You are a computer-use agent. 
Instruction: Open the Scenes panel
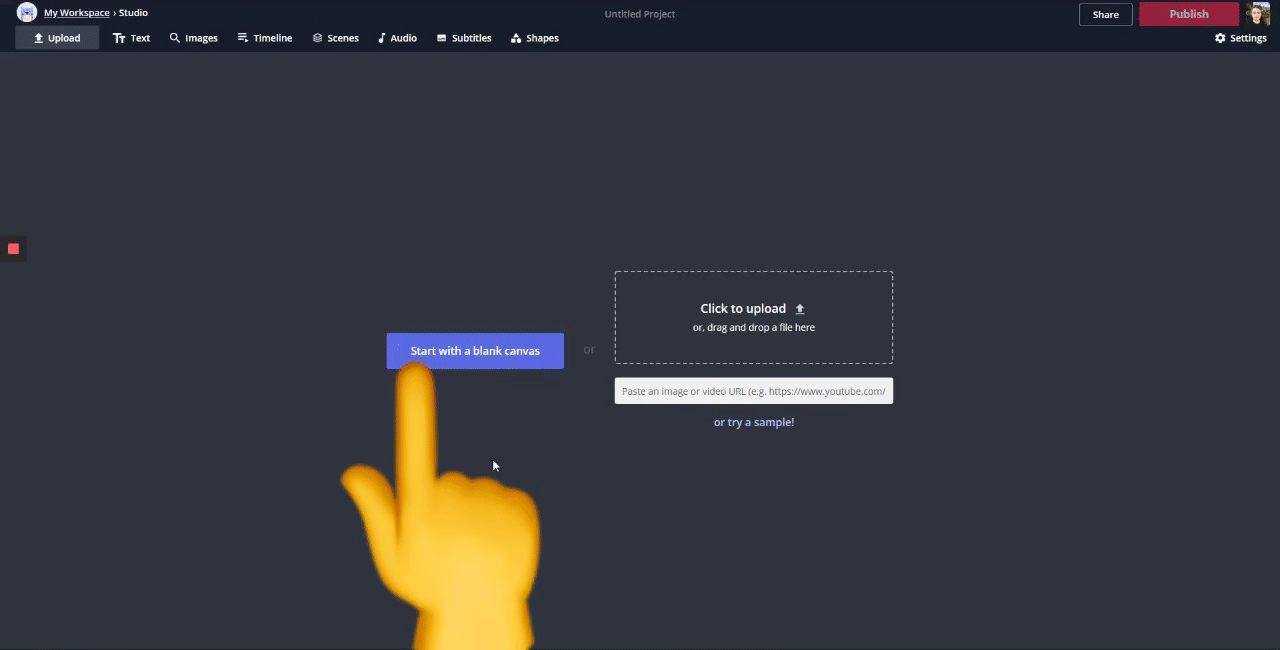click(335, 38)
